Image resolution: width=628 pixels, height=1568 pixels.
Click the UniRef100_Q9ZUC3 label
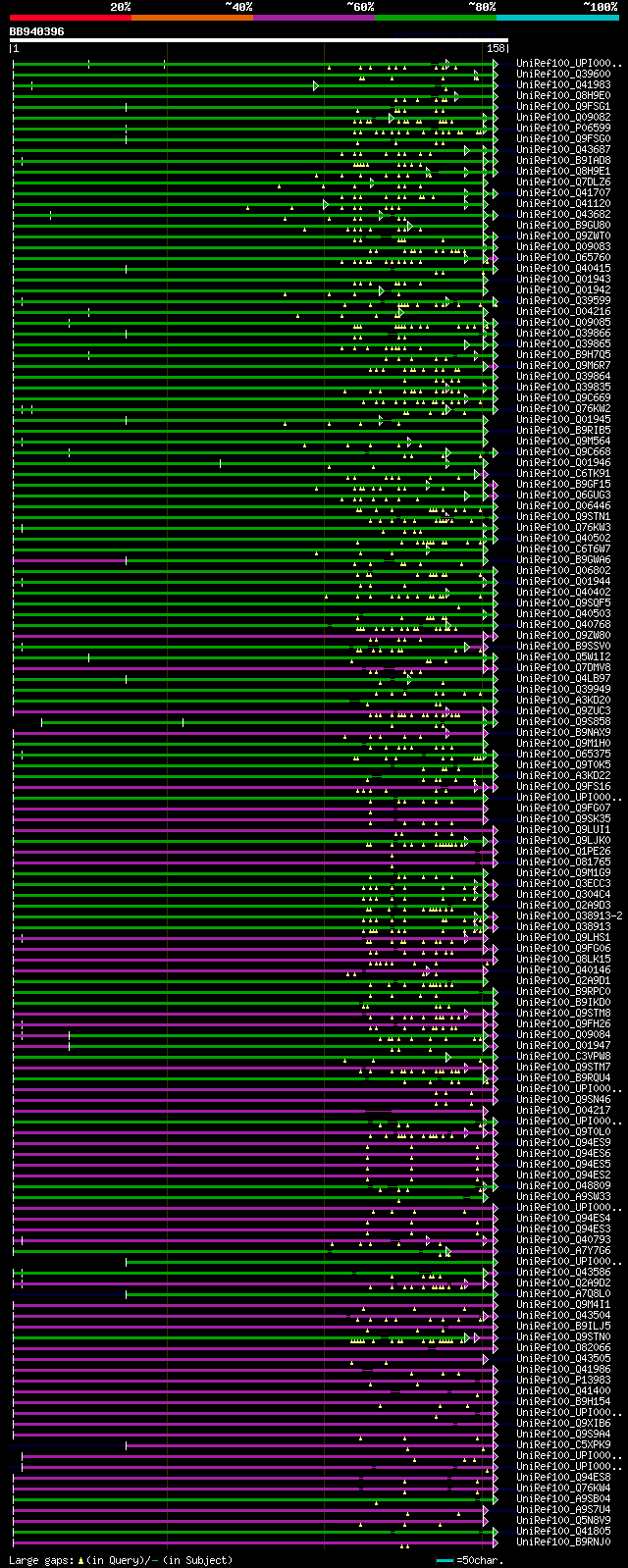click(x=563, y=711)
